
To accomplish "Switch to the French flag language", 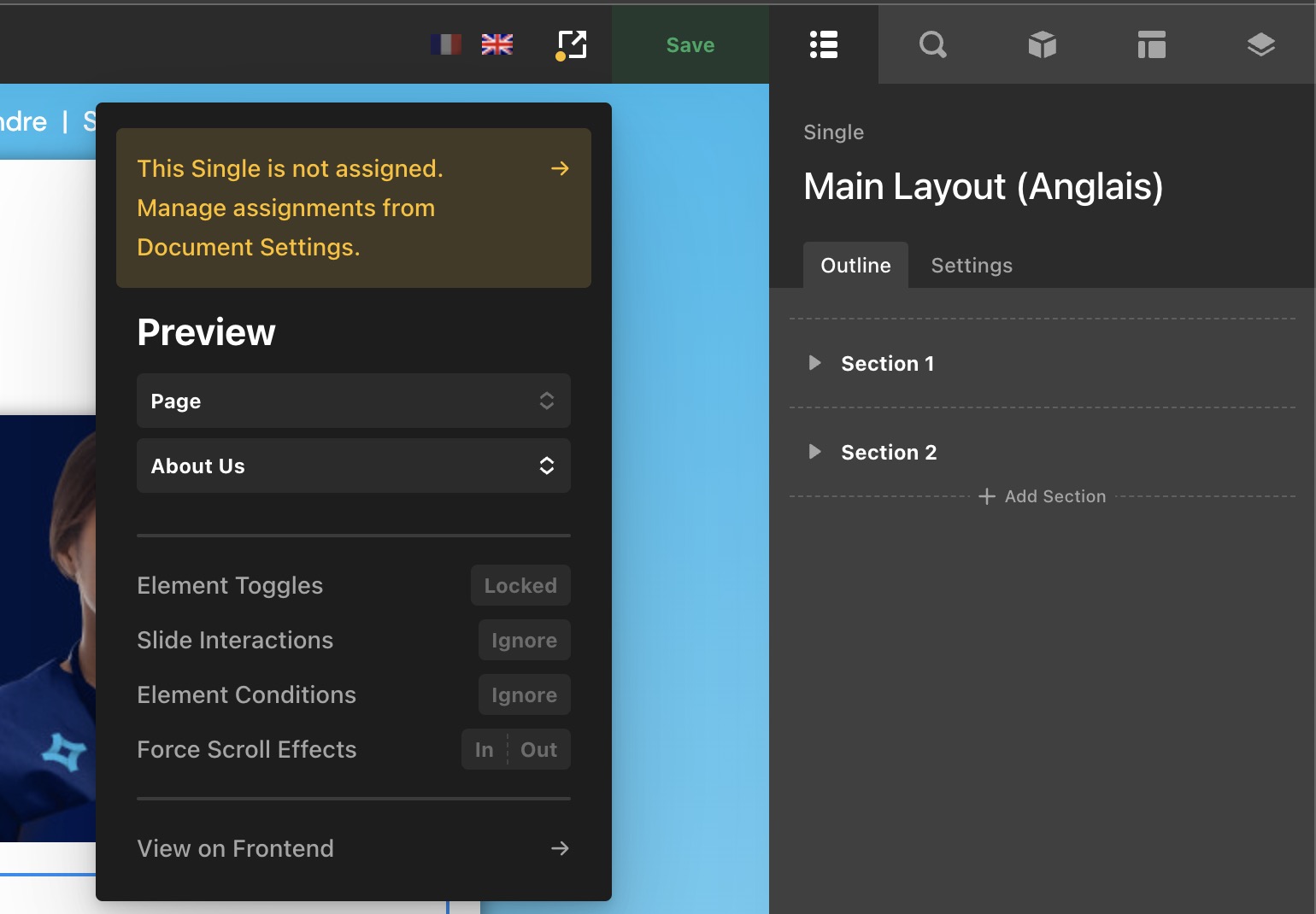I will [445, 44].
